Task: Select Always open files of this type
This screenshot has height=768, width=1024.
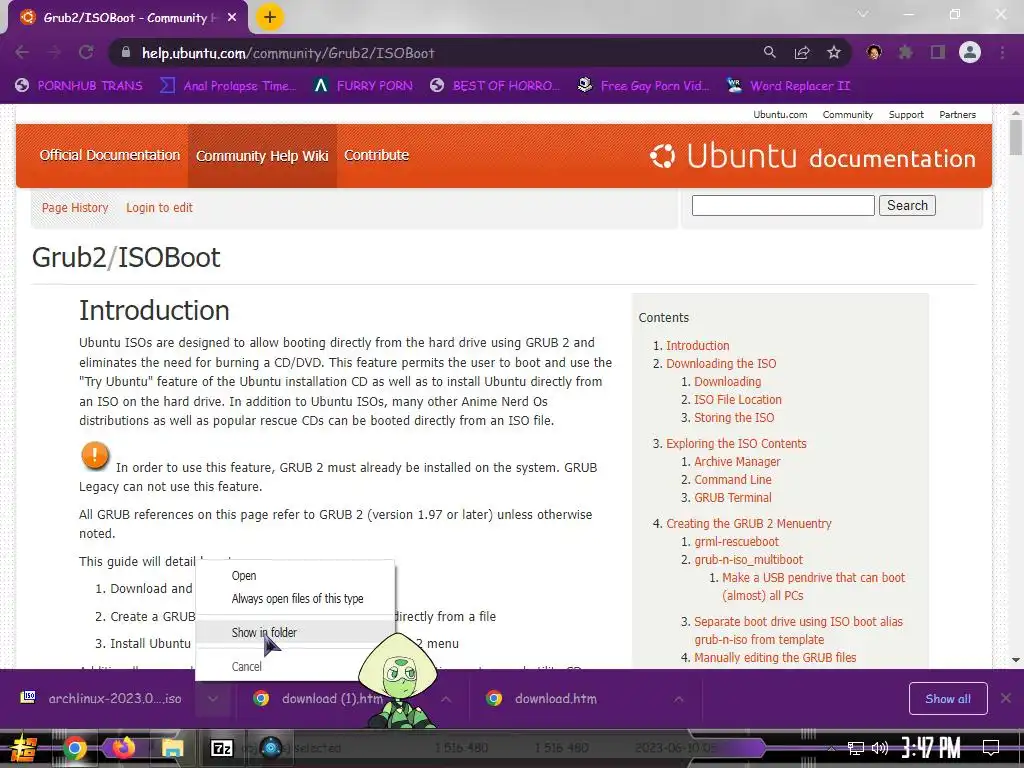Action: [295, 598]
